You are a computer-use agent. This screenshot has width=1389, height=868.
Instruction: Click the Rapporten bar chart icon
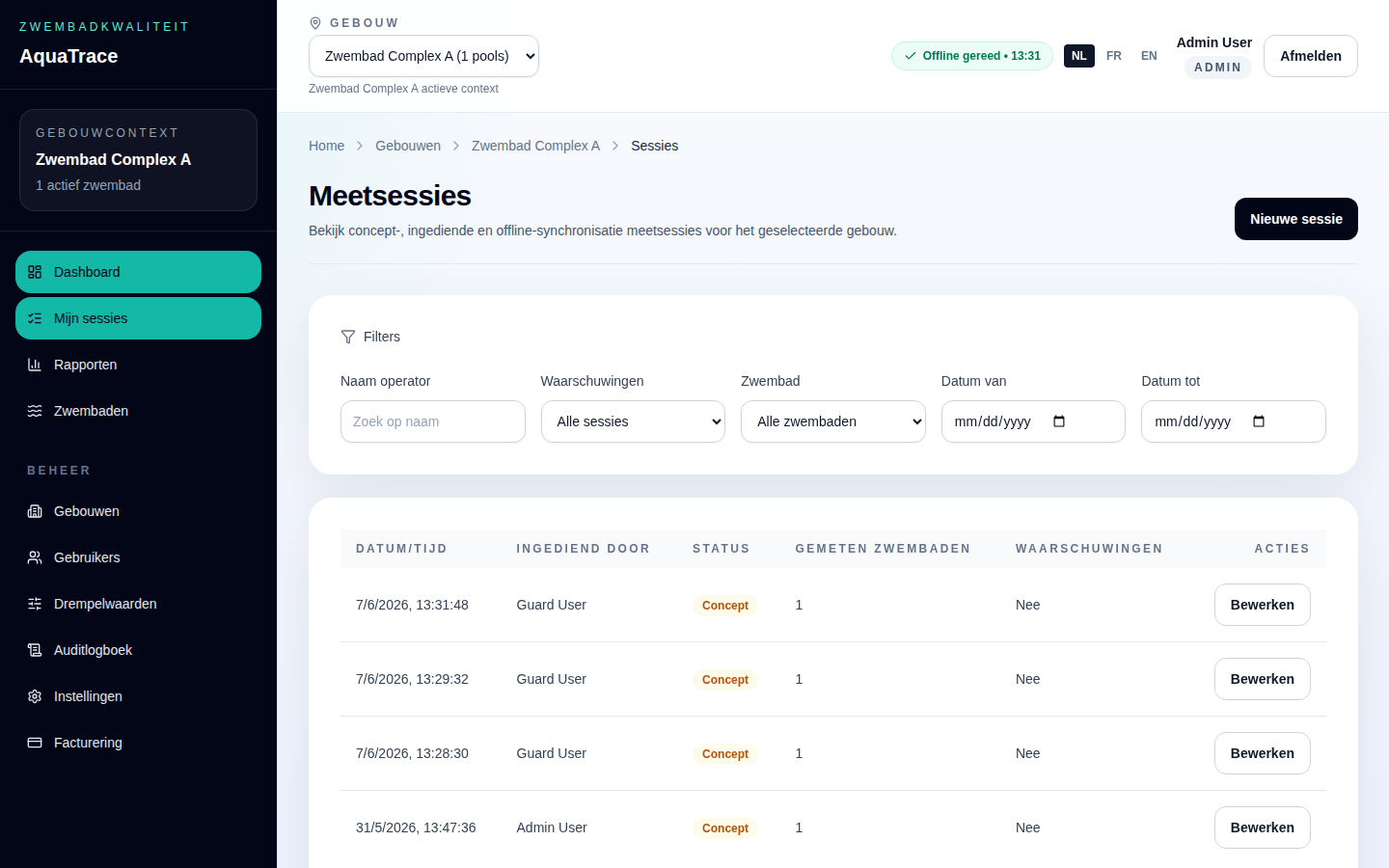[x=35, y=365]
